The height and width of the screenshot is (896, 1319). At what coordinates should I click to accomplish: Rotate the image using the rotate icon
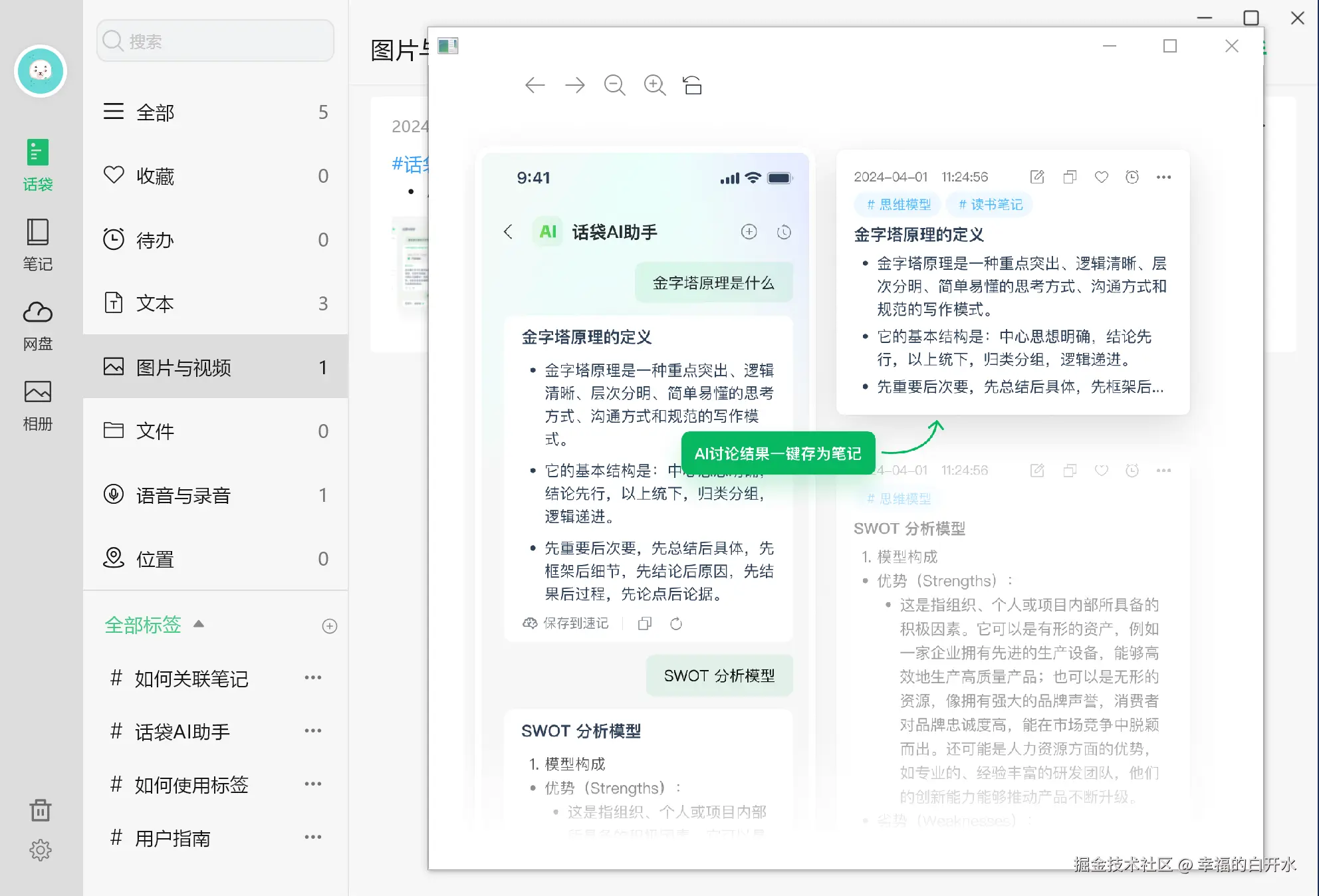click(693, 85)
